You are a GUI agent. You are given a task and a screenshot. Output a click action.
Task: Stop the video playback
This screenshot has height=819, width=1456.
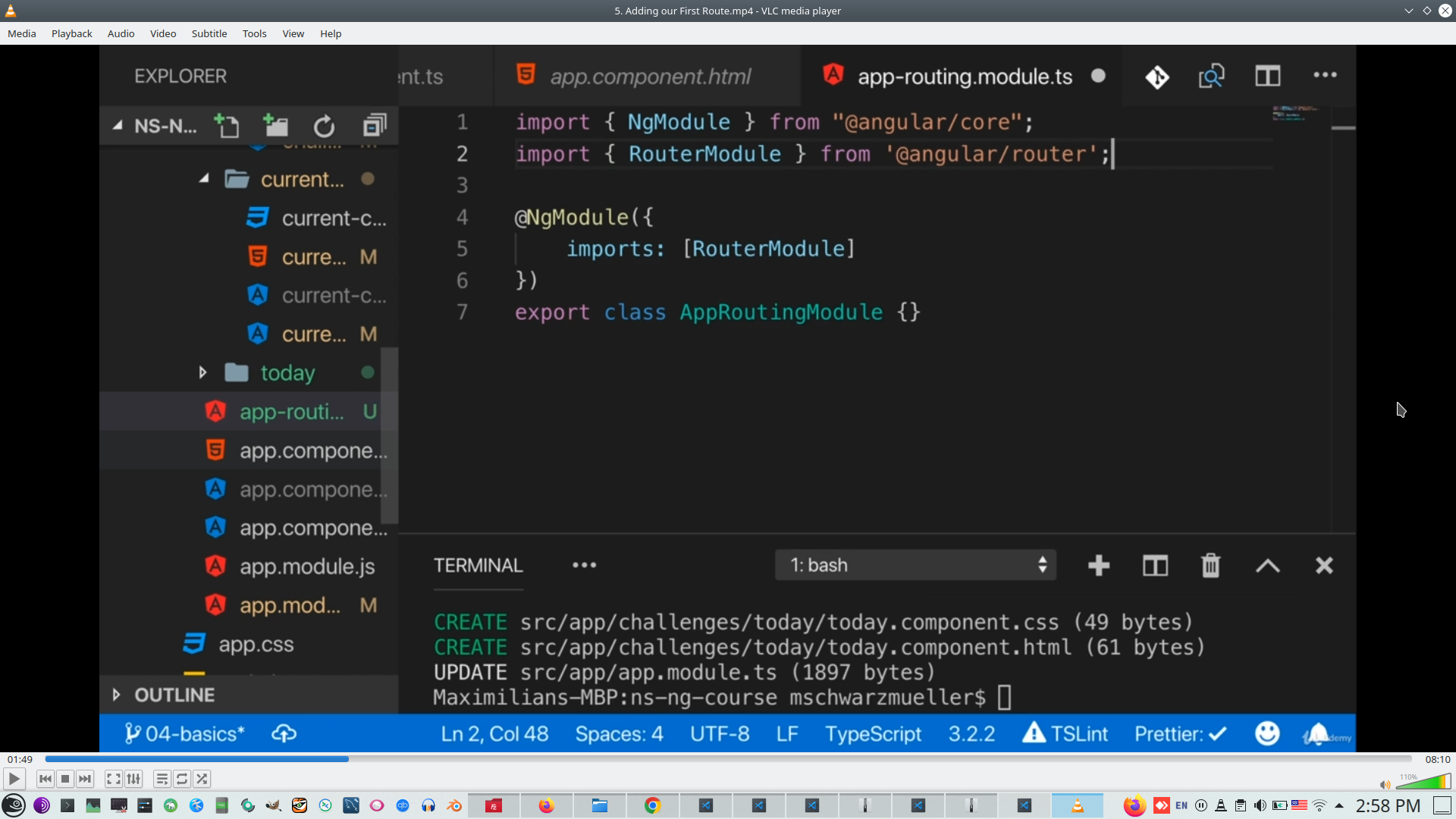(65, 779)
